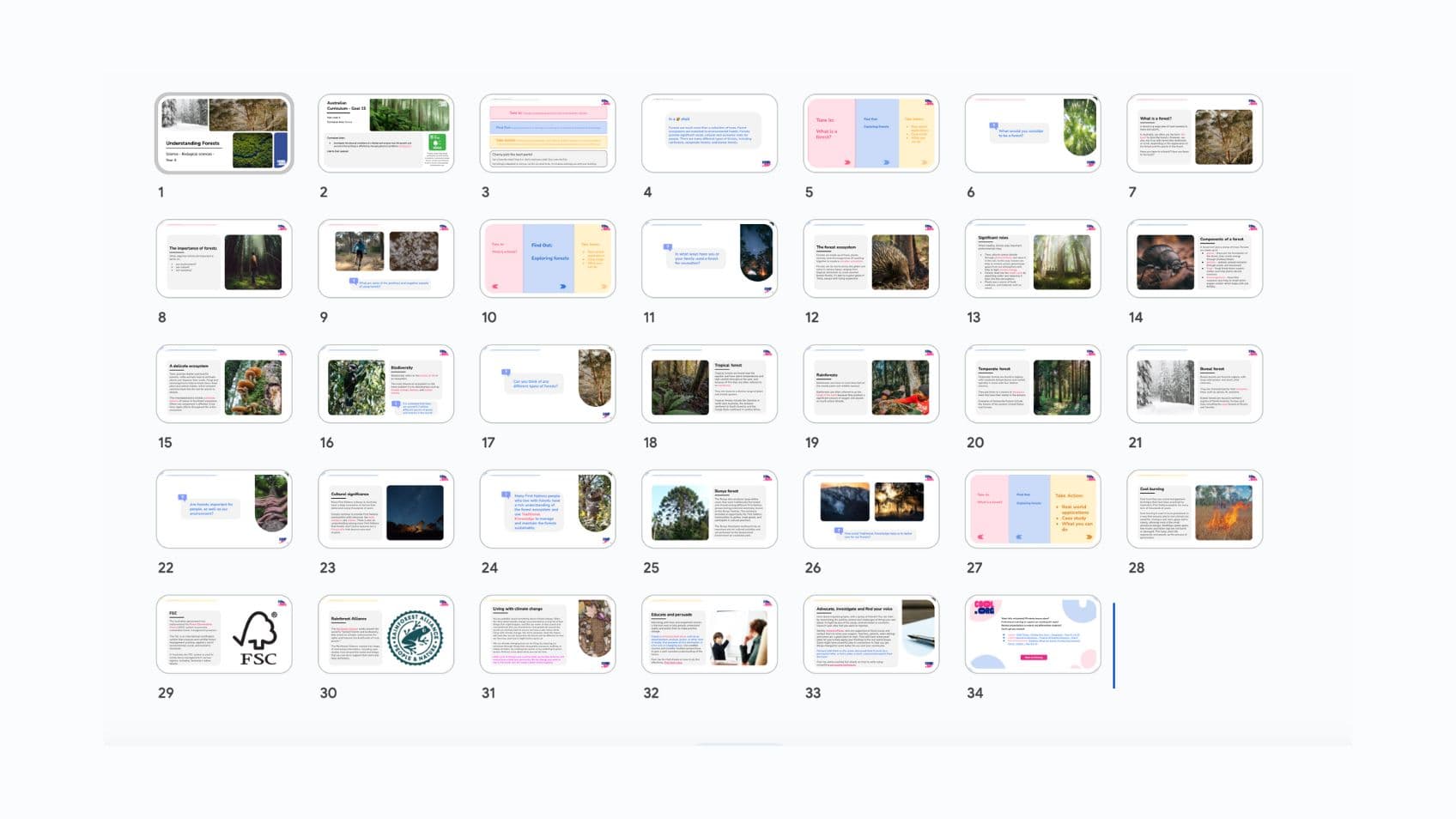The image size is (1456, 819).
Task: Click the pink back arrow on slide 27
Action: [980, 537]
